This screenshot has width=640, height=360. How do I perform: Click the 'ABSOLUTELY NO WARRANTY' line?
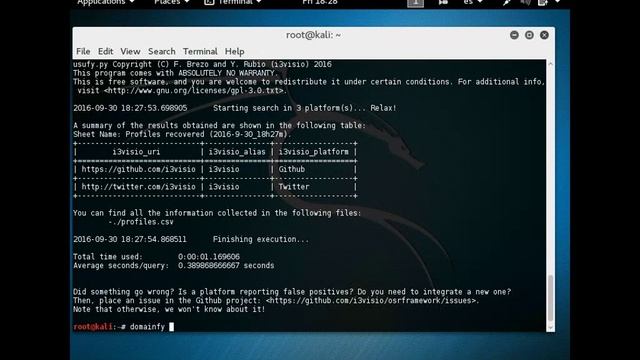pyautogui.click(x=176, y=73)
